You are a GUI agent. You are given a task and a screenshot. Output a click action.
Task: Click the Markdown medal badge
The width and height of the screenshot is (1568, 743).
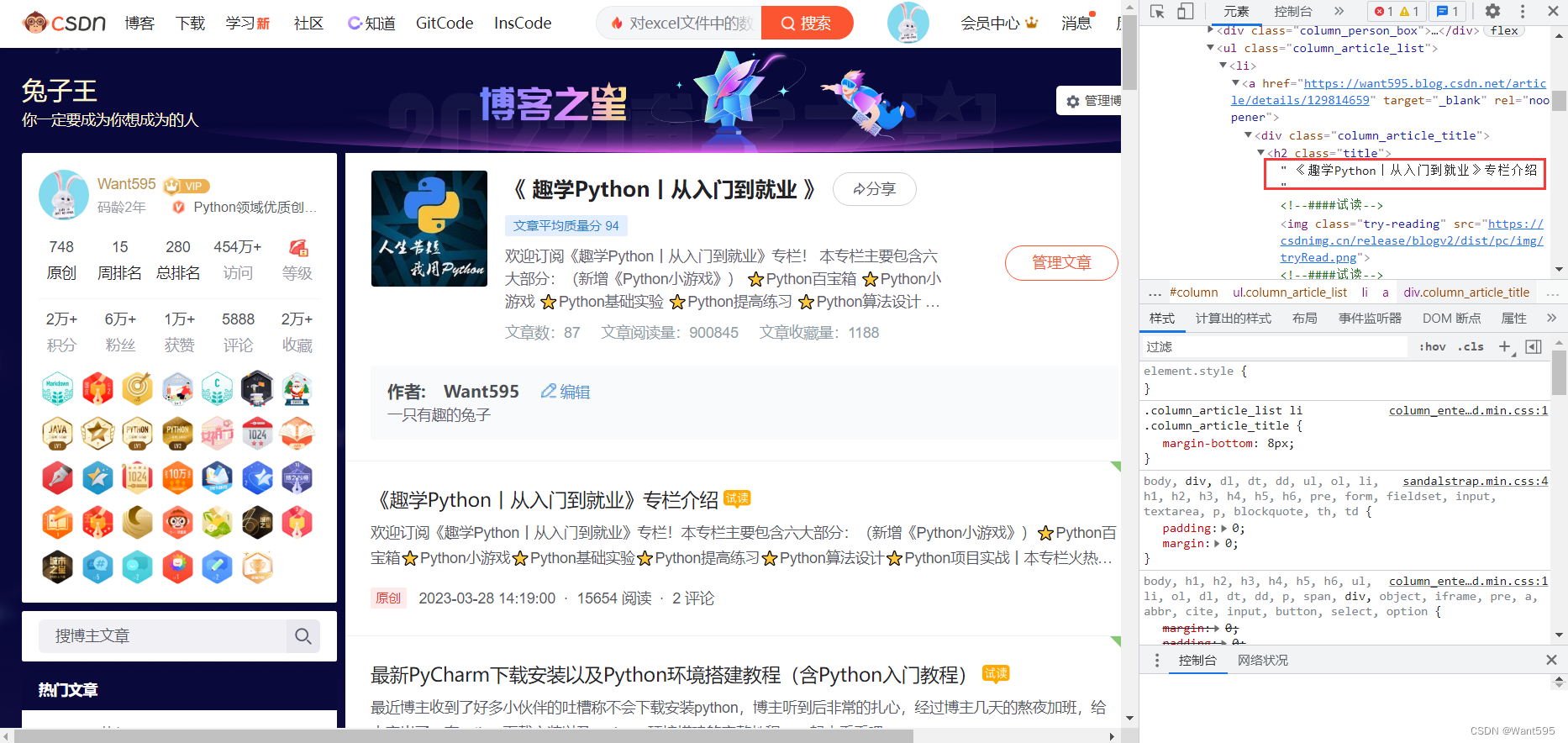(58, 388)
